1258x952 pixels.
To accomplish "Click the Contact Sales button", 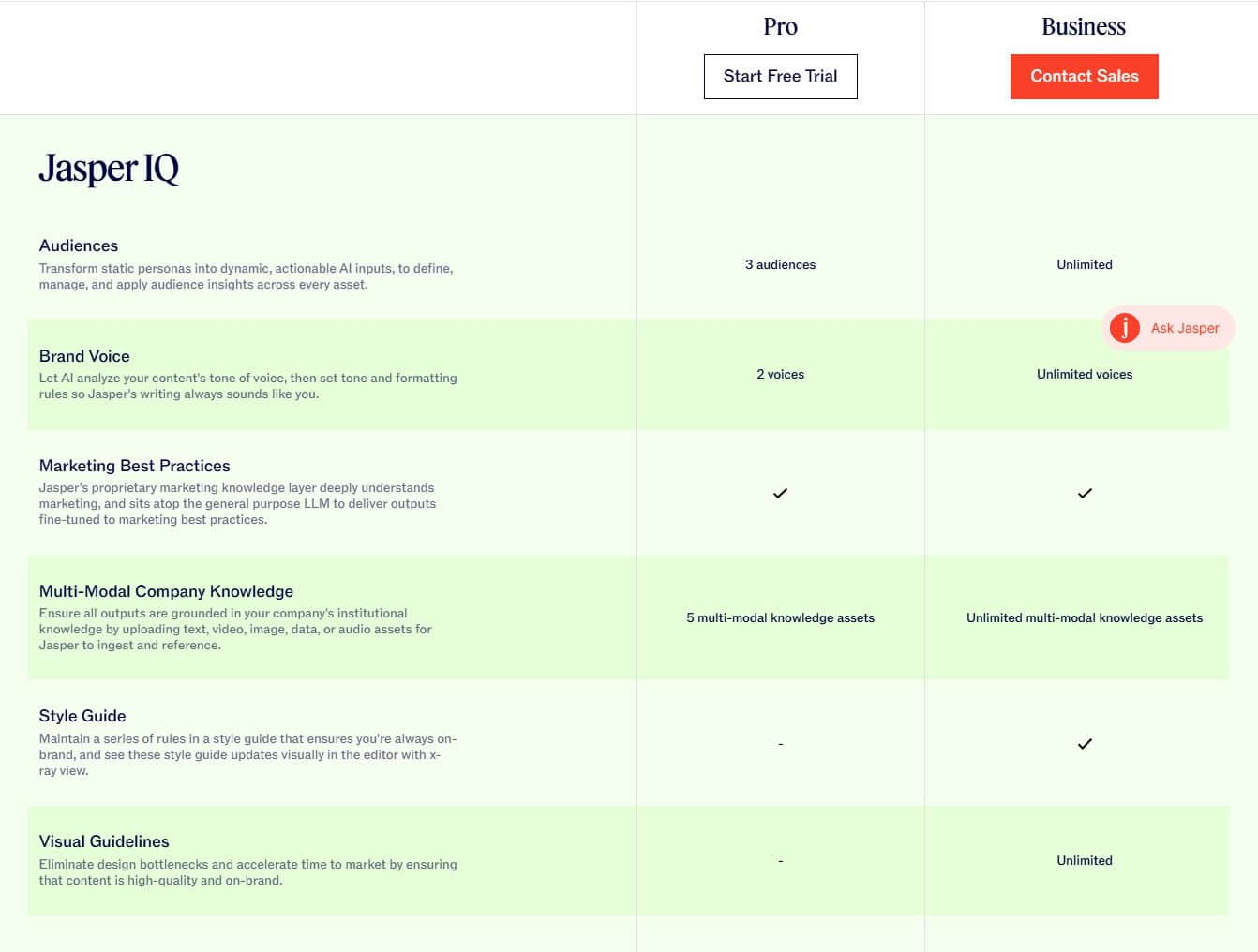I will (x=1084, y=77).
